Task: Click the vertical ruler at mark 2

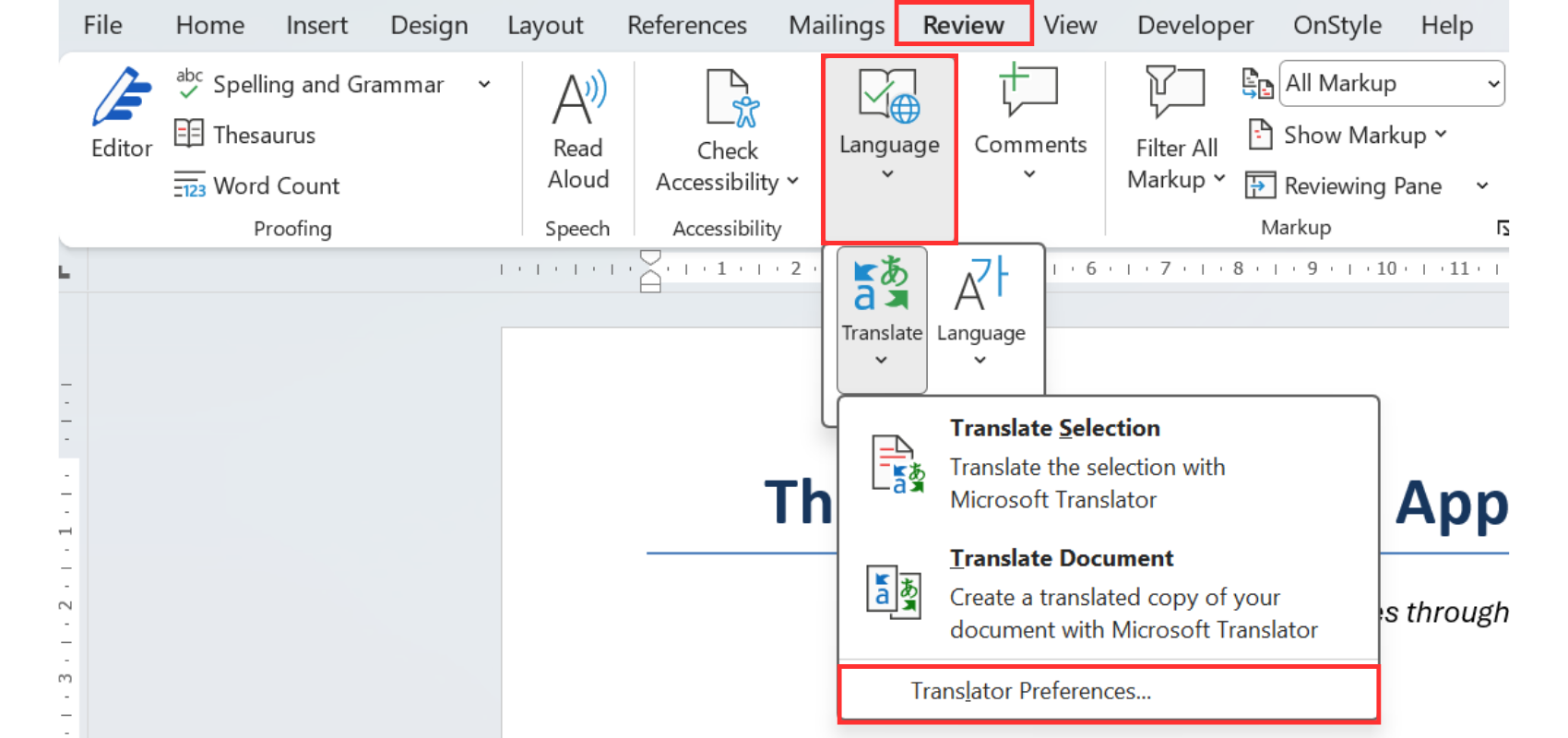Action: point(65,605)
